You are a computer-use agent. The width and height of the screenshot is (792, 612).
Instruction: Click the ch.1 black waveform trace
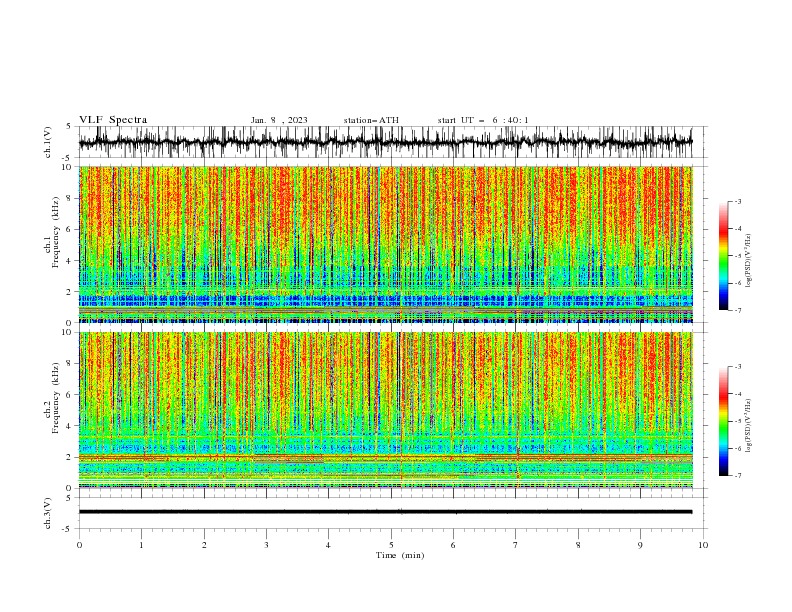385,142
